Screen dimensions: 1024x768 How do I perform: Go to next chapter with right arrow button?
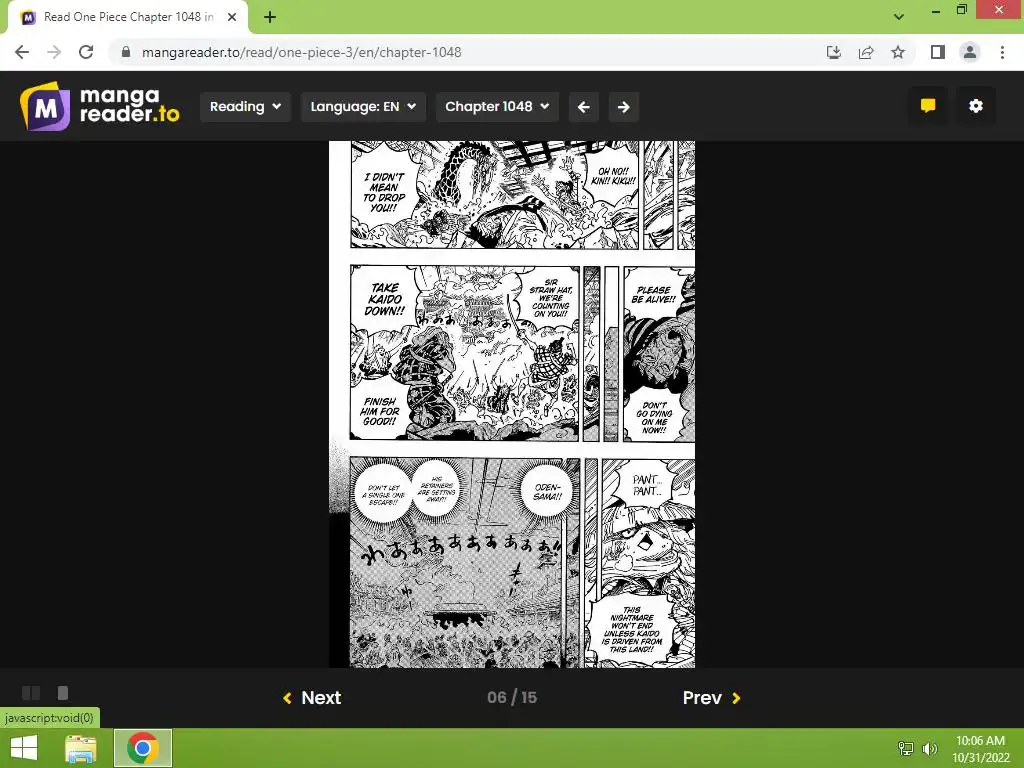pyautogui.click(x=624, y=106)
